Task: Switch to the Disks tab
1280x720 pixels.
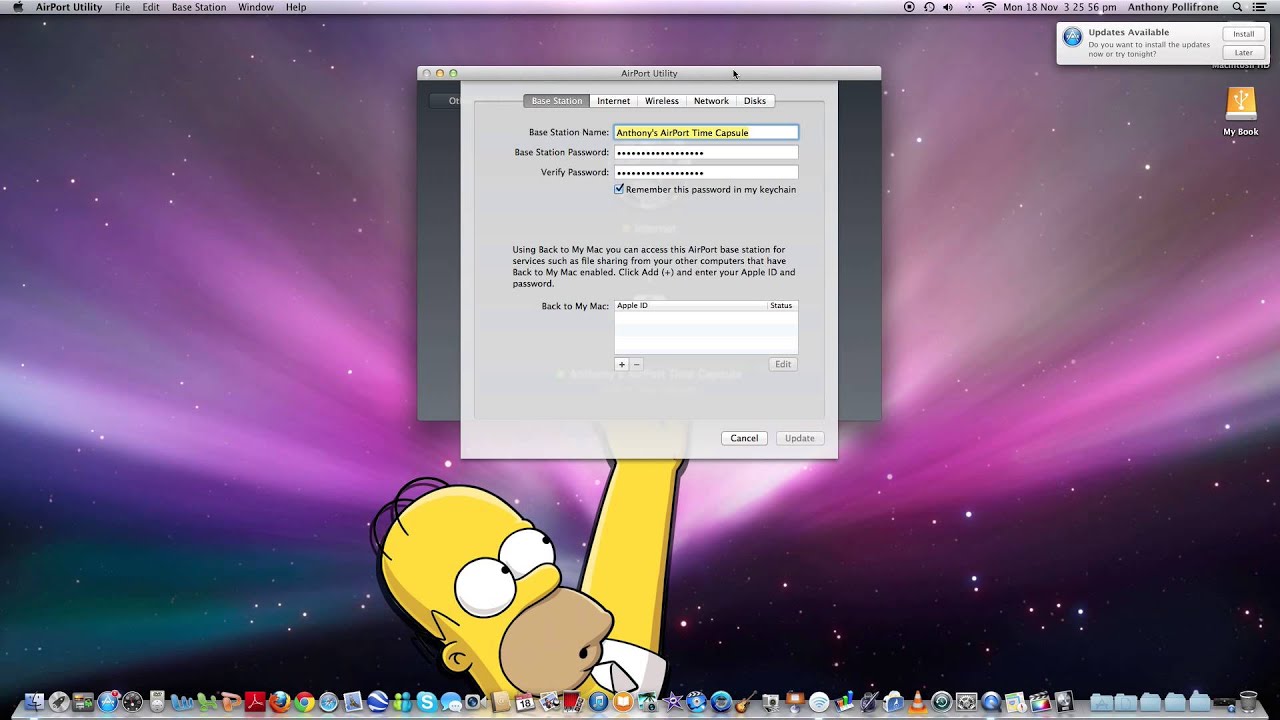Action: tap(755, 101)
